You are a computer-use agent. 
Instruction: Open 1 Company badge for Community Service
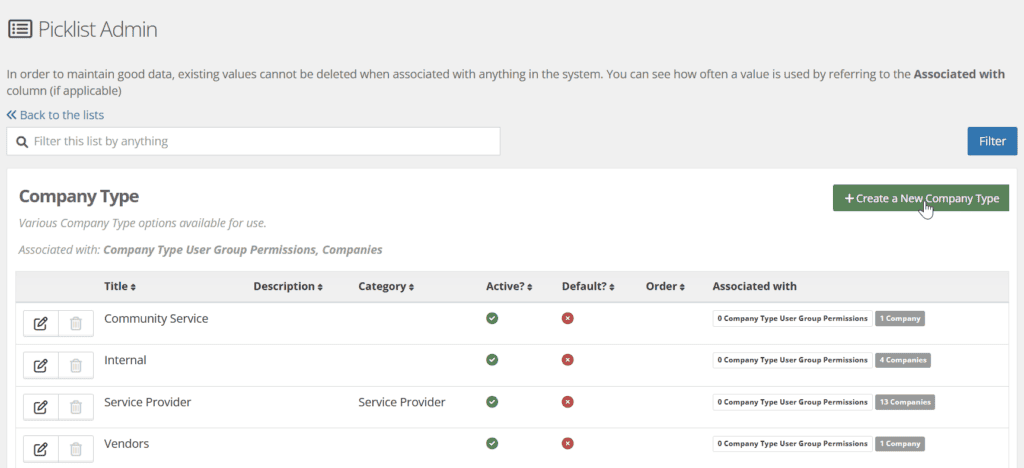(x=900, y=319)
